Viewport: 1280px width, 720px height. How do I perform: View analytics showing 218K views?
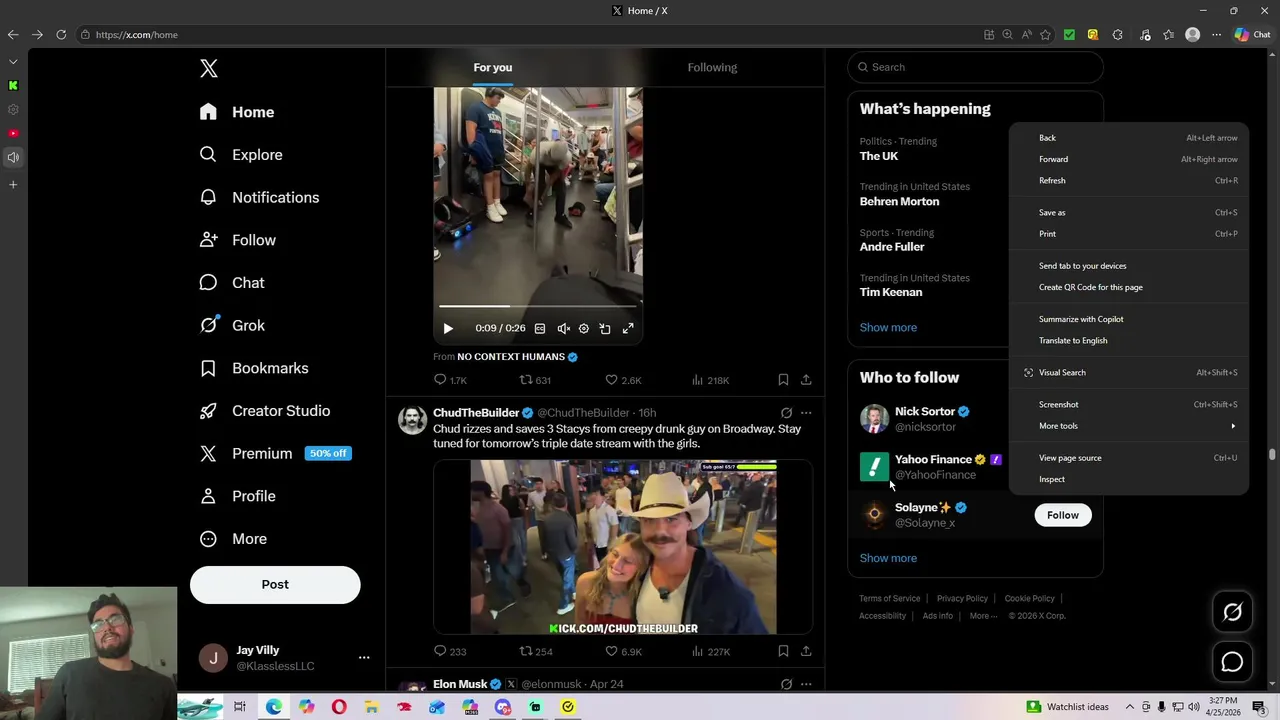point(710,380)
